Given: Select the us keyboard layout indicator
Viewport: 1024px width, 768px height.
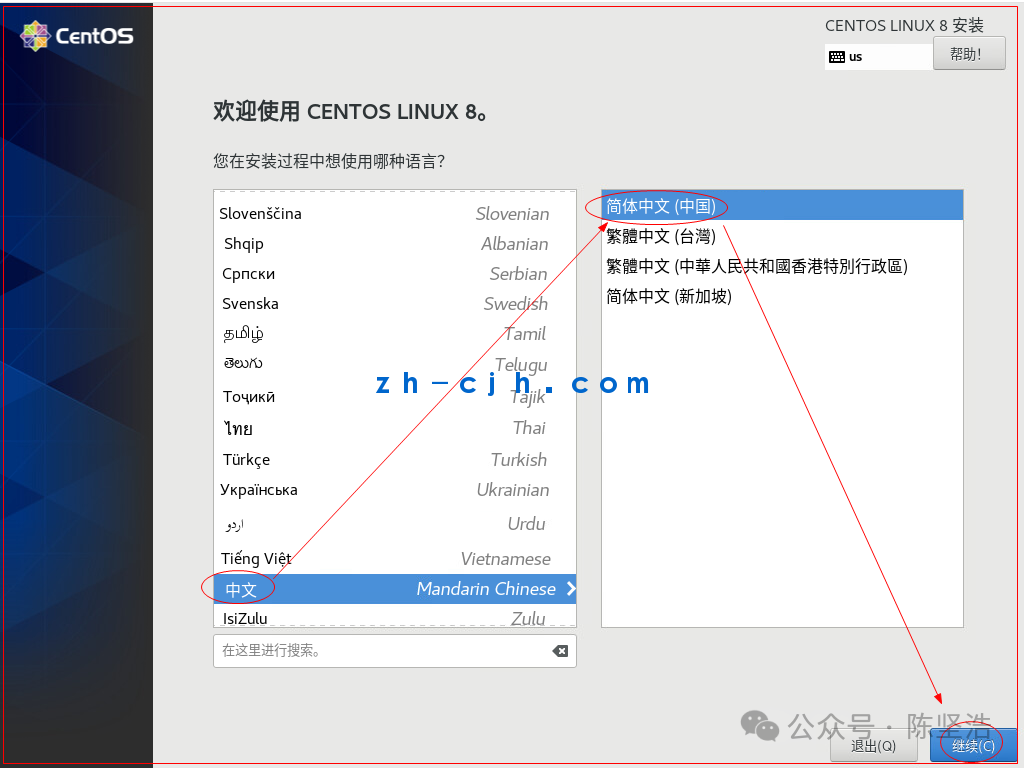Looking at the screenshot, I should pyautogui.click(x=878, y=57).
